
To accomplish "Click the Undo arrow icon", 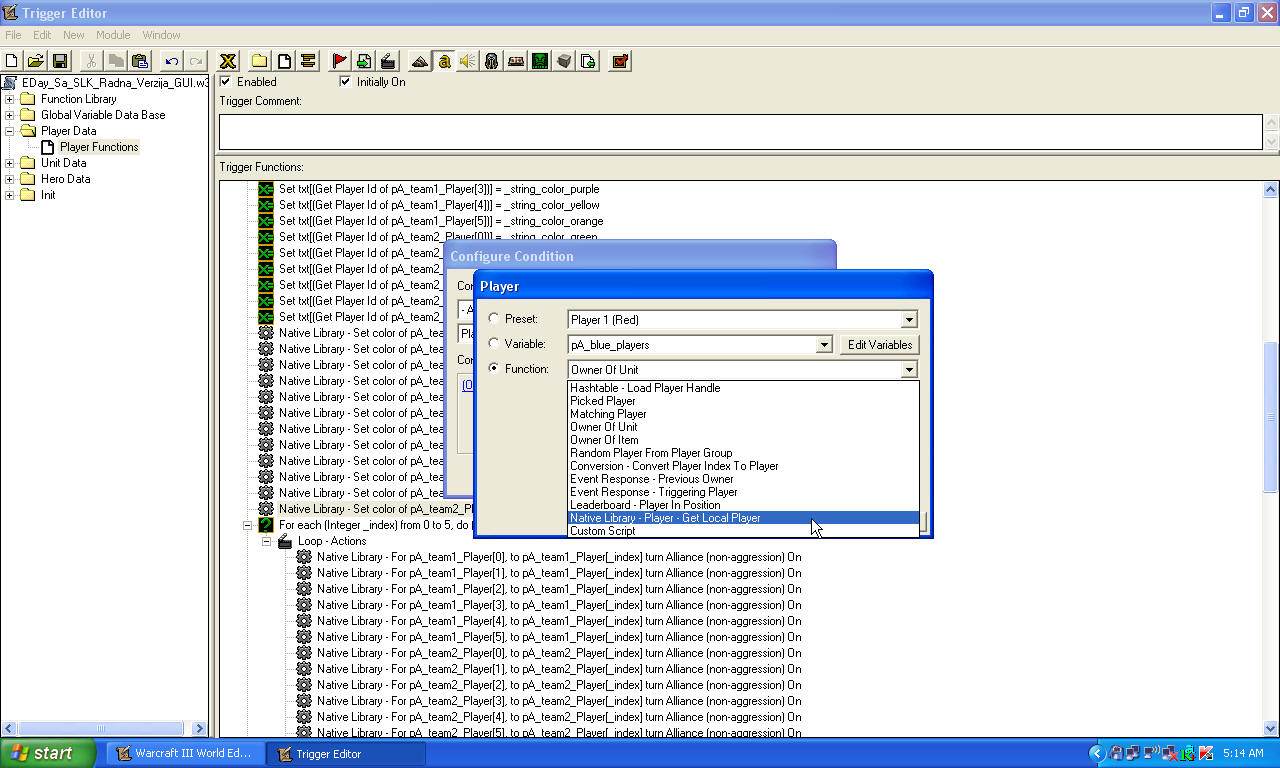I will [x=172, y=61].
